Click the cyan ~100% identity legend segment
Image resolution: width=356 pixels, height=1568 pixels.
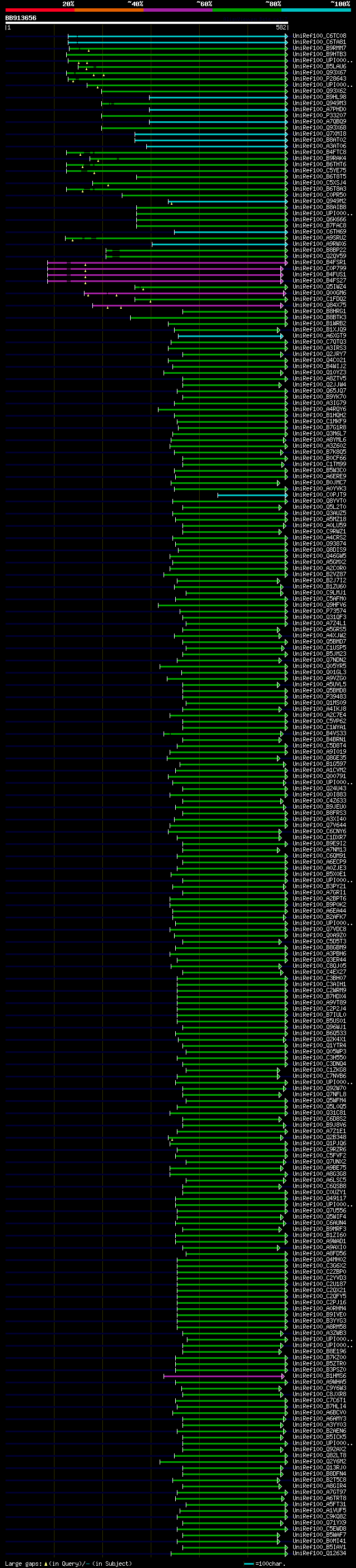[316, 10]
